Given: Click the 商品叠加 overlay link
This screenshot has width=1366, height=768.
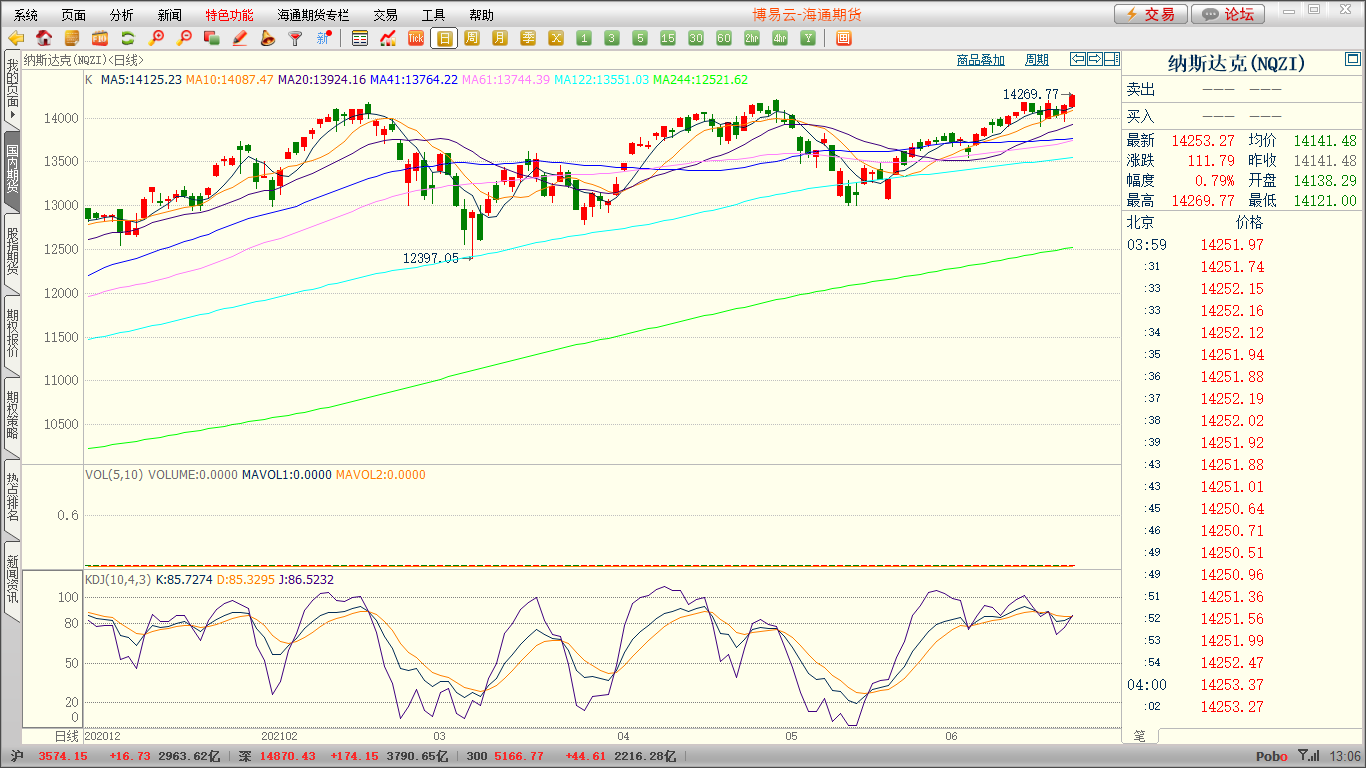Looking at the screenshot, I should [981, 60].
